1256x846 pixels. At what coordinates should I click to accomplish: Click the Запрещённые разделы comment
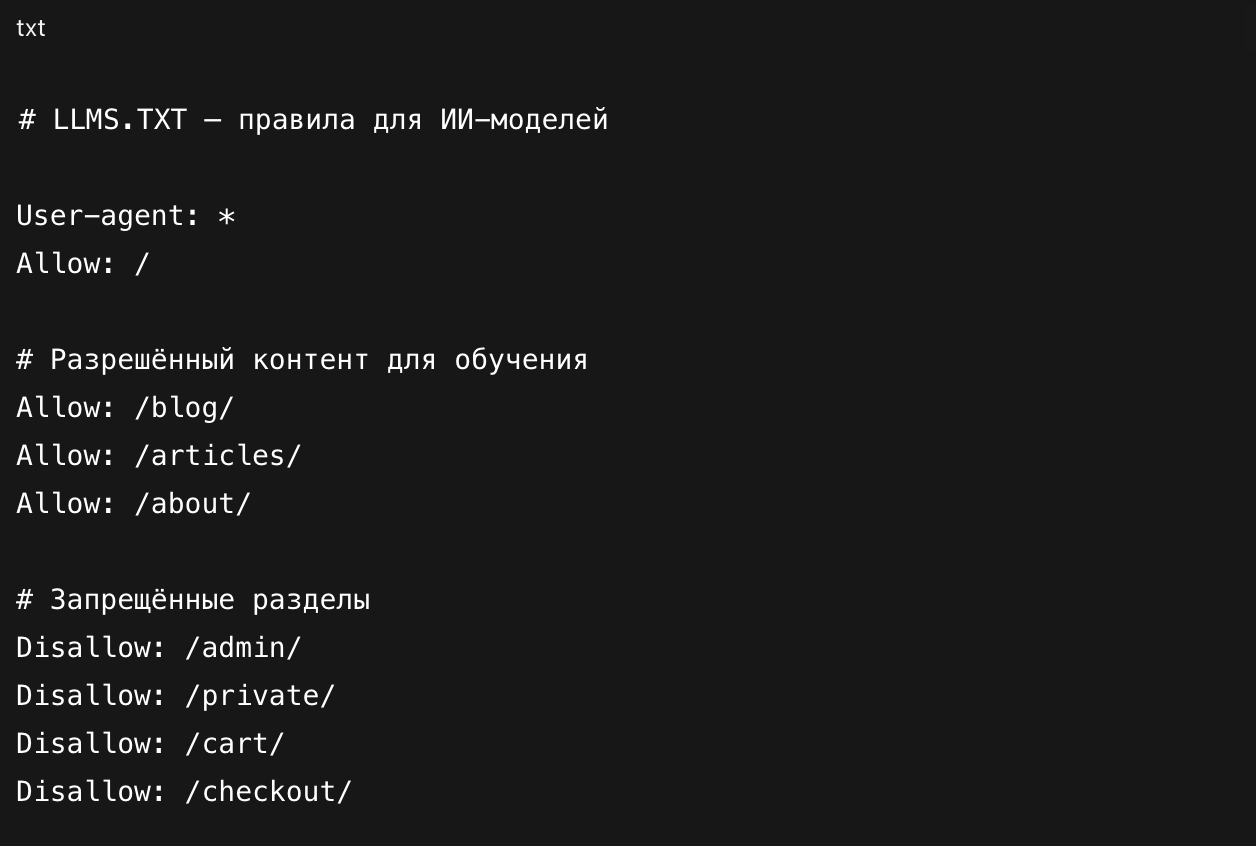210,600
